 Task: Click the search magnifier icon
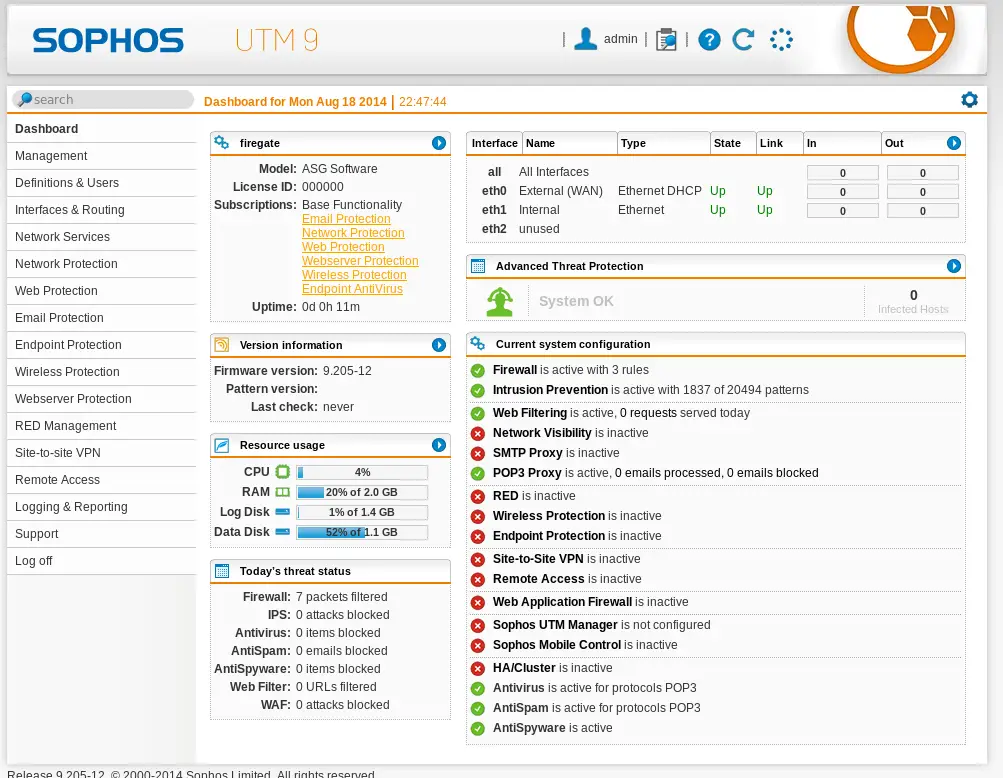coord(24,99)
